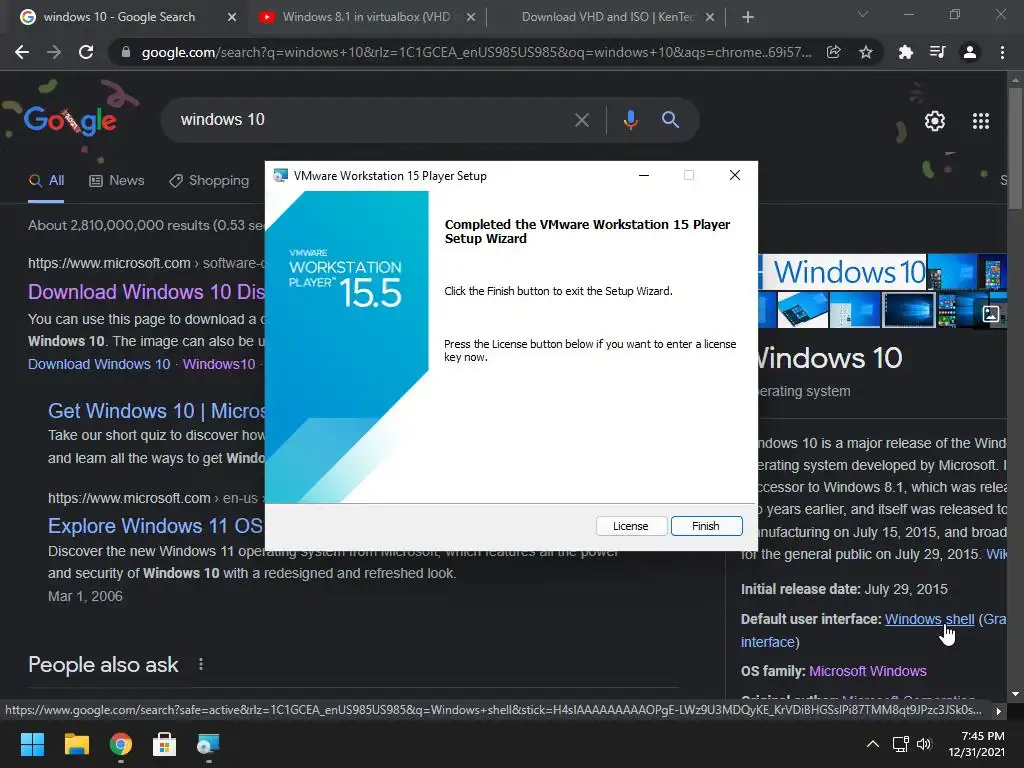Switch to the Windows 8.1 in virtualbox YouTube tab
The image size is (1024, 768).
coord(366,17)
